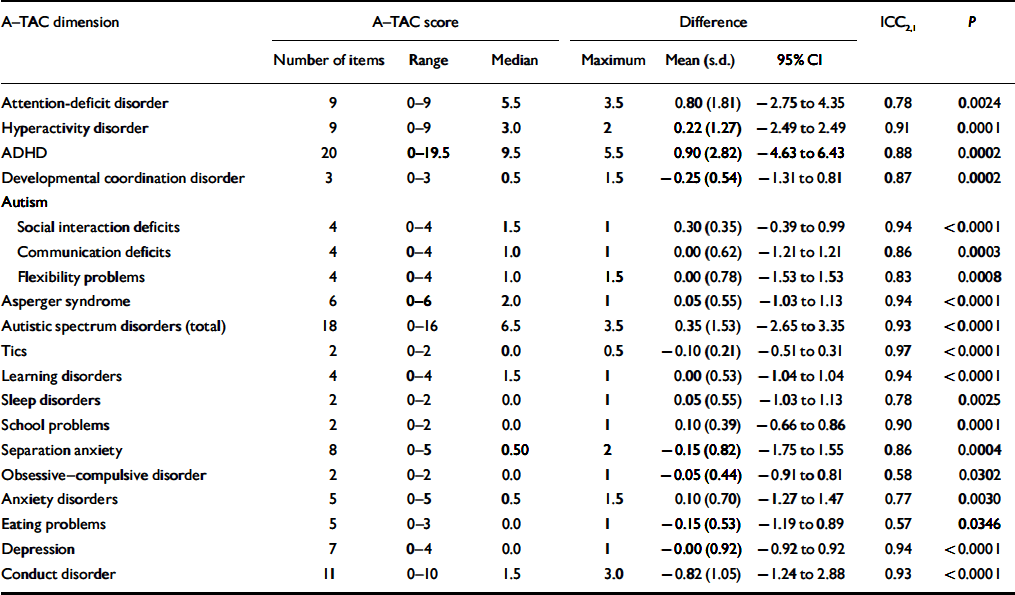
Task: Click 'Autistic spectrum disorders (total)' row label
Action: tap(114, 326)
